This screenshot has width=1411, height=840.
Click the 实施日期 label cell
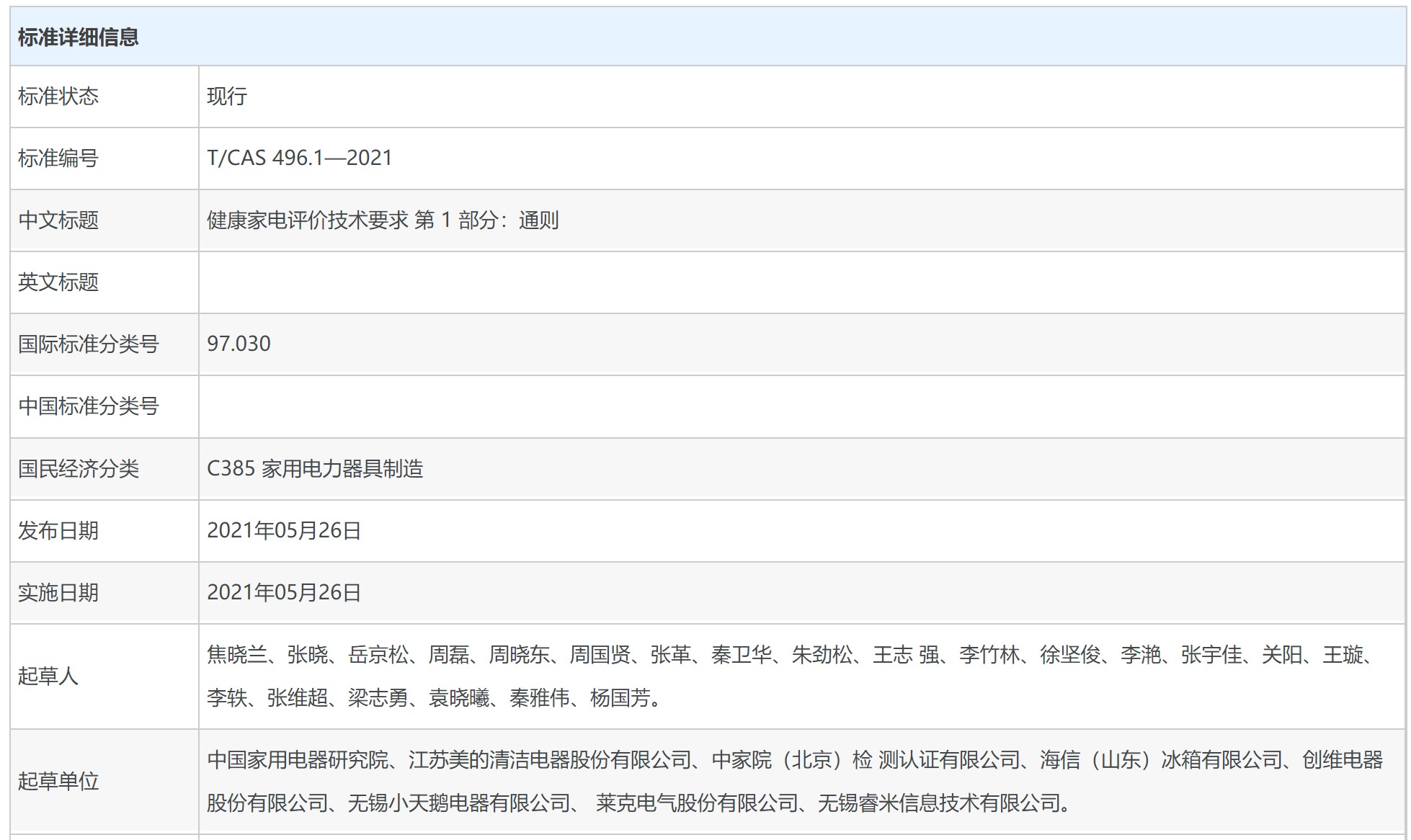[58, 593]
